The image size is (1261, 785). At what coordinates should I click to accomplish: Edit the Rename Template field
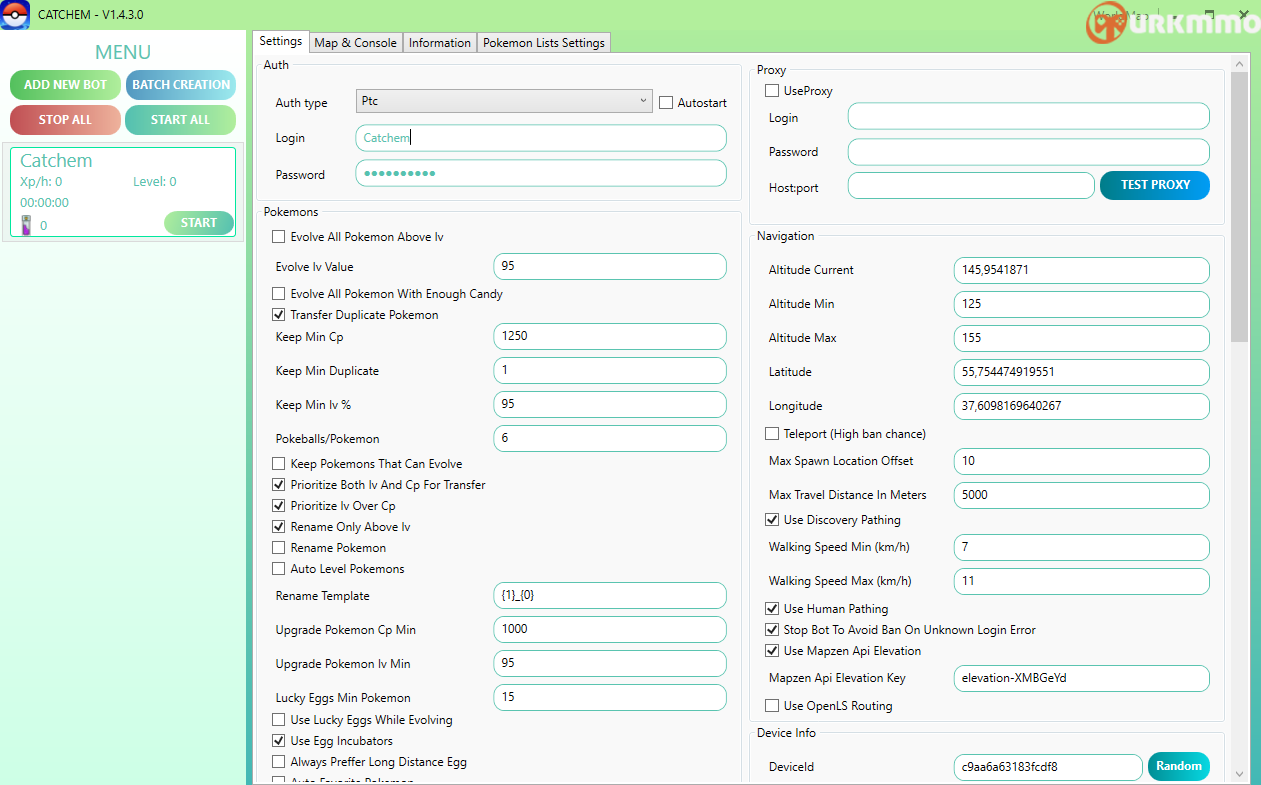[x=610, y=595]
